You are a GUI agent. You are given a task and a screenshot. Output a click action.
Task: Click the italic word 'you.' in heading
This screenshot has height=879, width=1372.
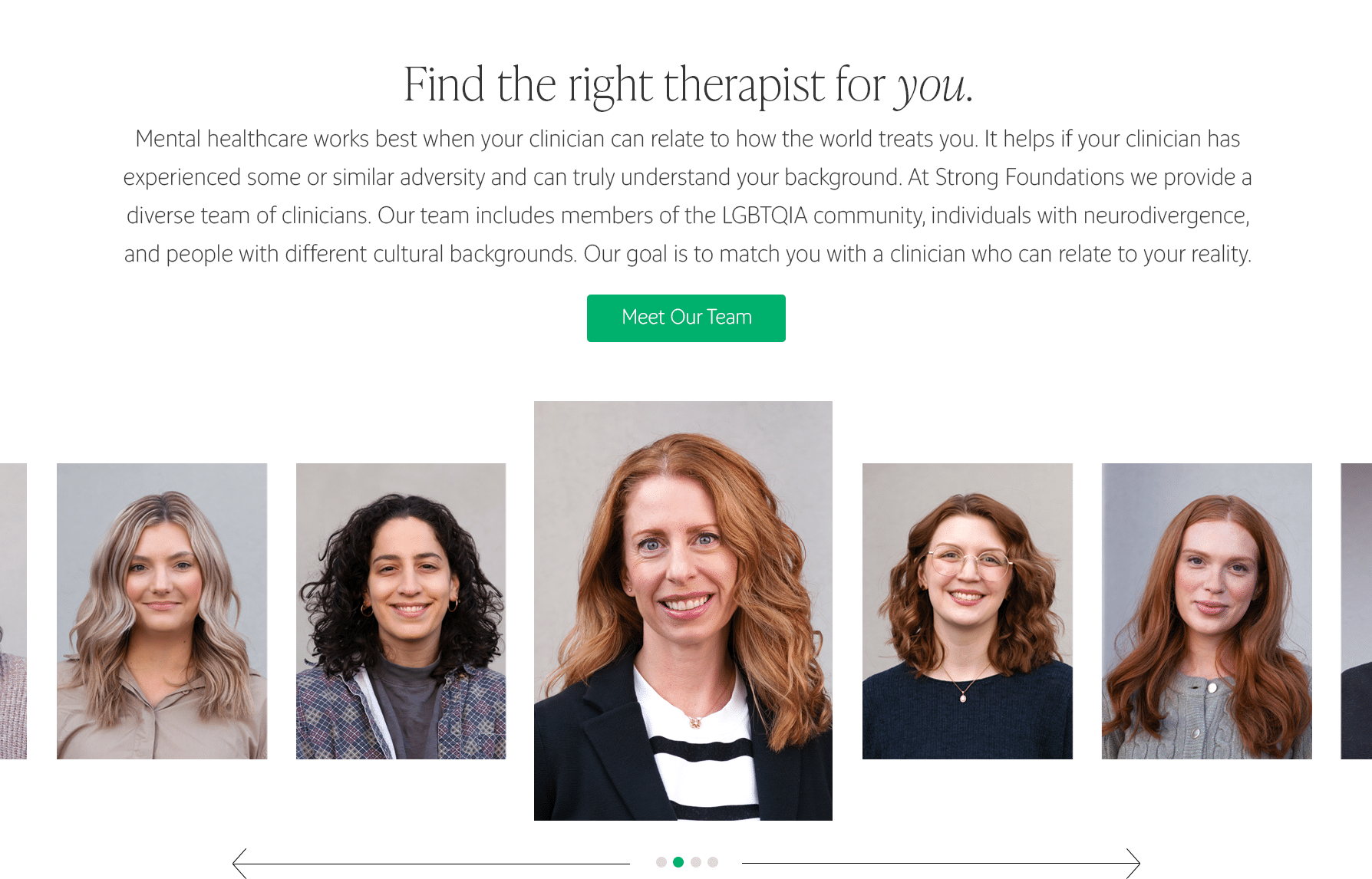tap(935, 86)
